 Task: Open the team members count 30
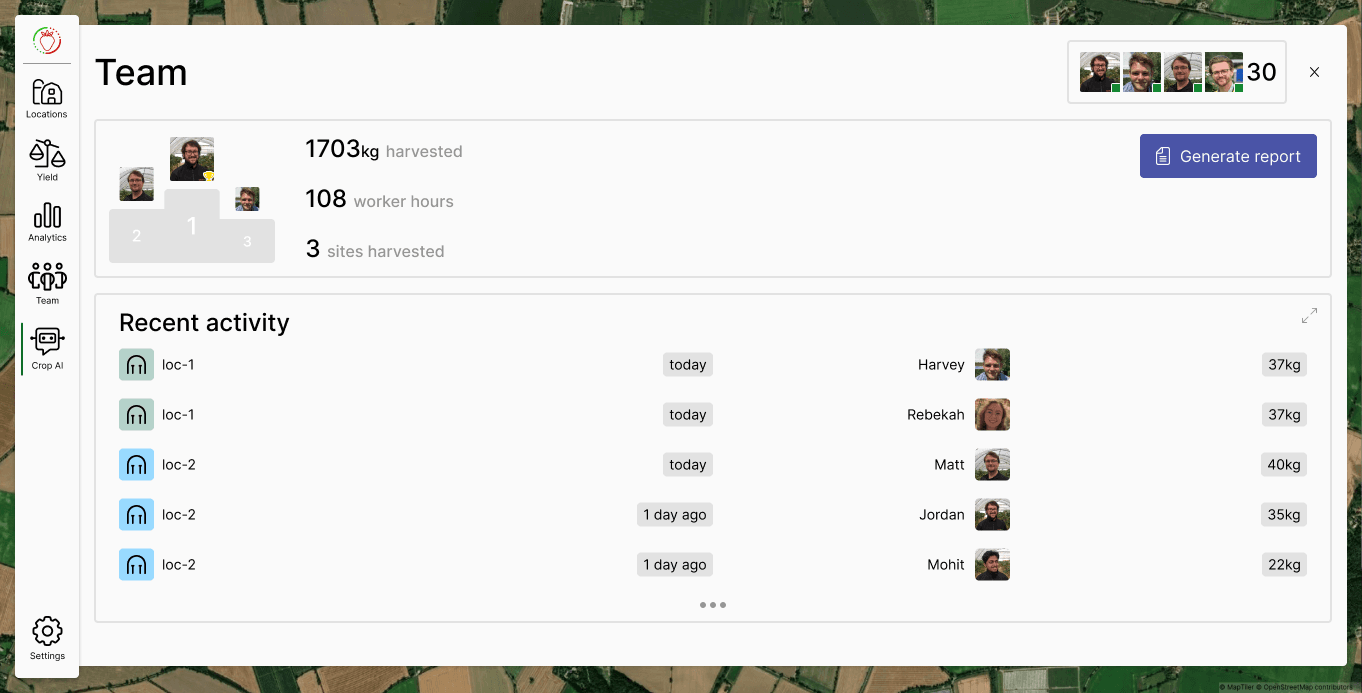(x=1261, y=72)
